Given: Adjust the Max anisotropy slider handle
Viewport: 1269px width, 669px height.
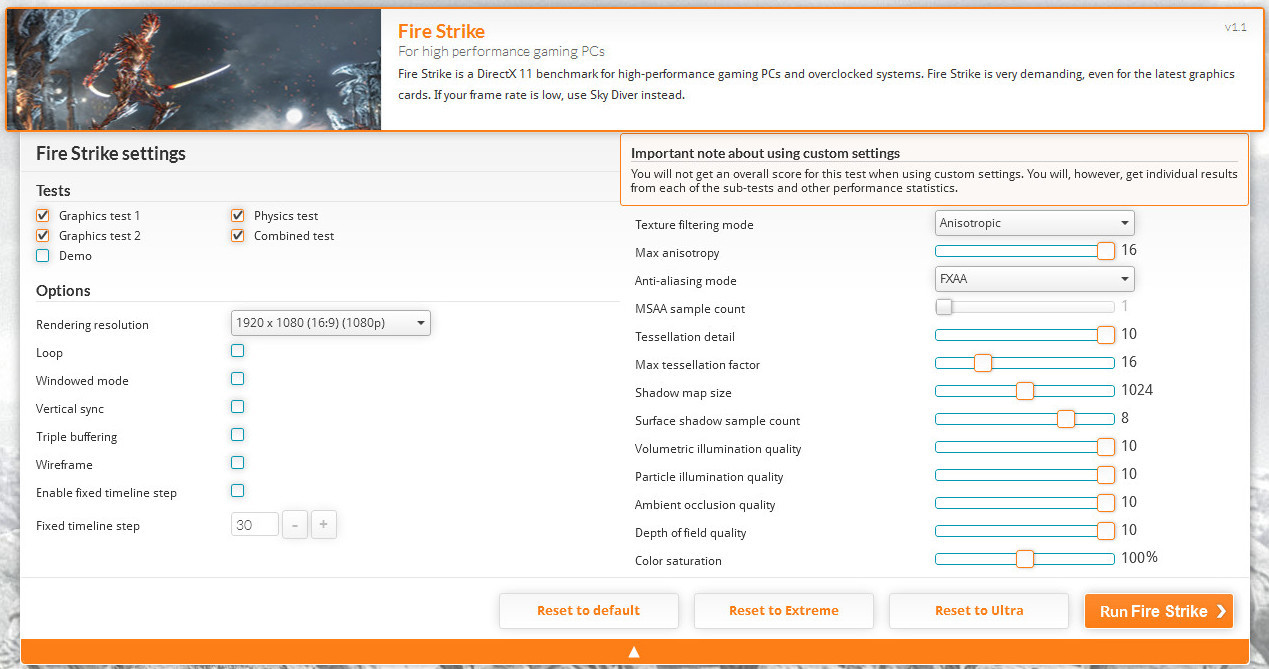Looking at the screenshot, I should tap(1106, 251).
